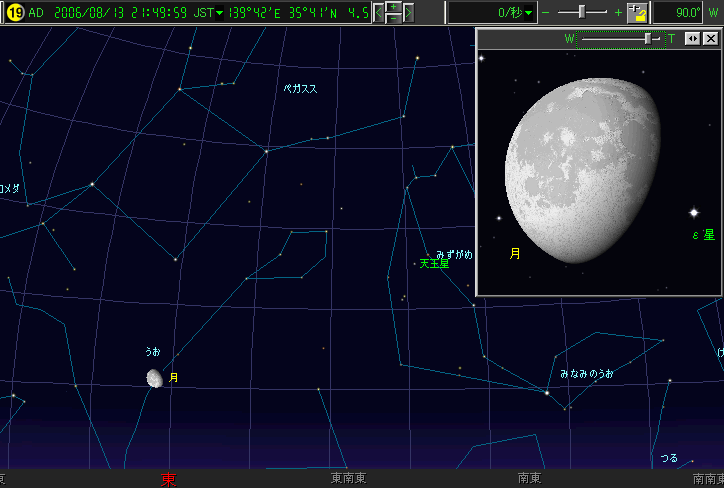Click the plus sign right of view slider
Viewport: 724px width, 488px height.
pyautogui.click(x=618, y=13)
